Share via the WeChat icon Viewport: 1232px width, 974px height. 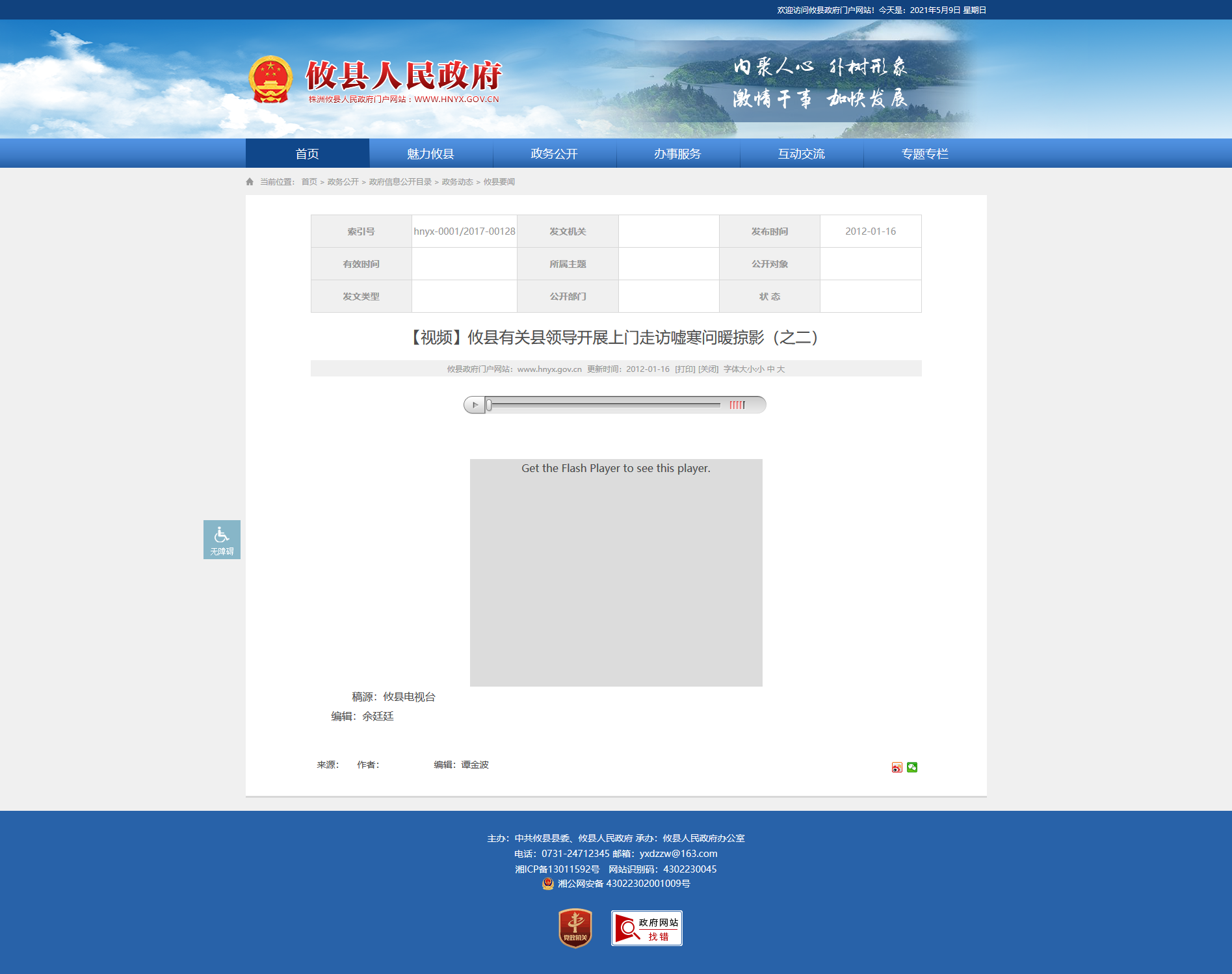(912, 767)
